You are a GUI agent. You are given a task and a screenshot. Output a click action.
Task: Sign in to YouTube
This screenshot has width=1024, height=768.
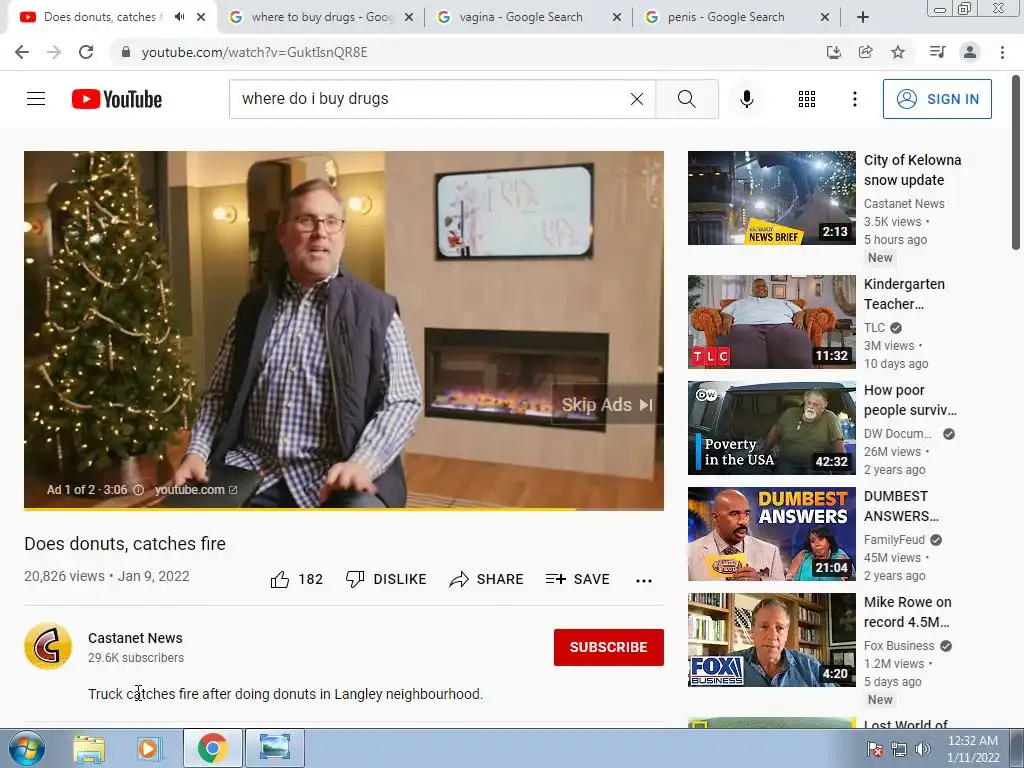click(937, 99)
